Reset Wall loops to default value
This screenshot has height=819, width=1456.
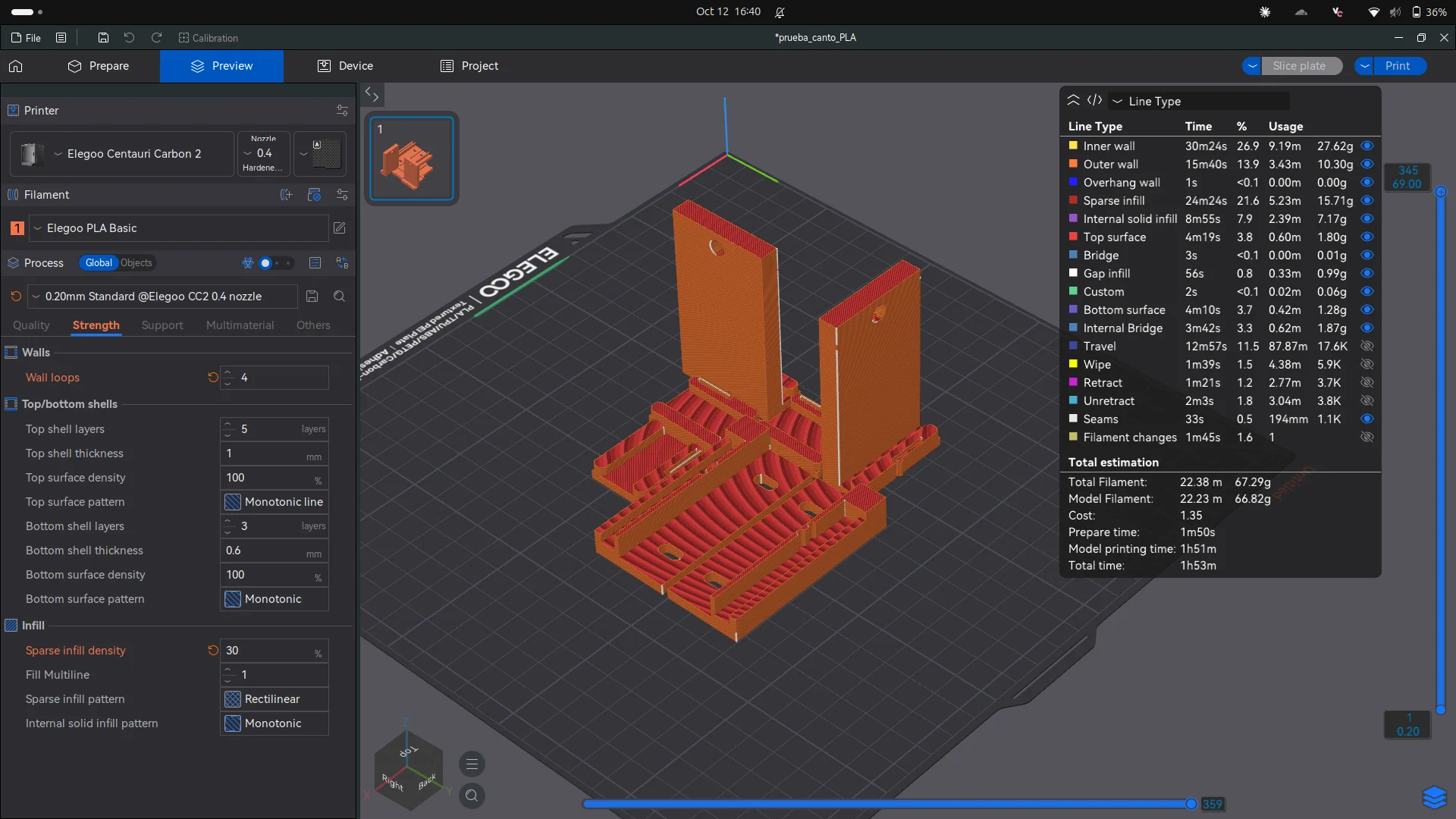(212, 378)
